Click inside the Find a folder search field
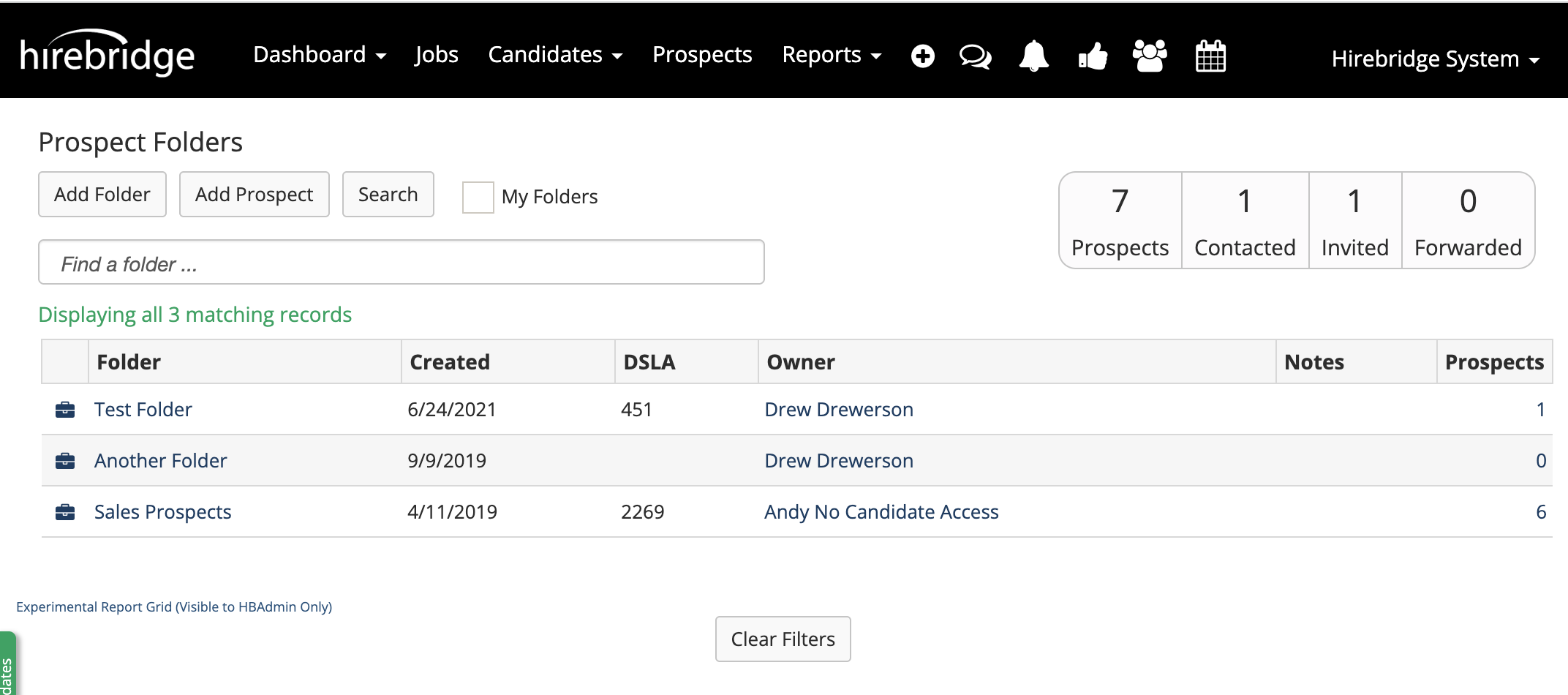Viewport: 1568px width, 695px height. 401,262
